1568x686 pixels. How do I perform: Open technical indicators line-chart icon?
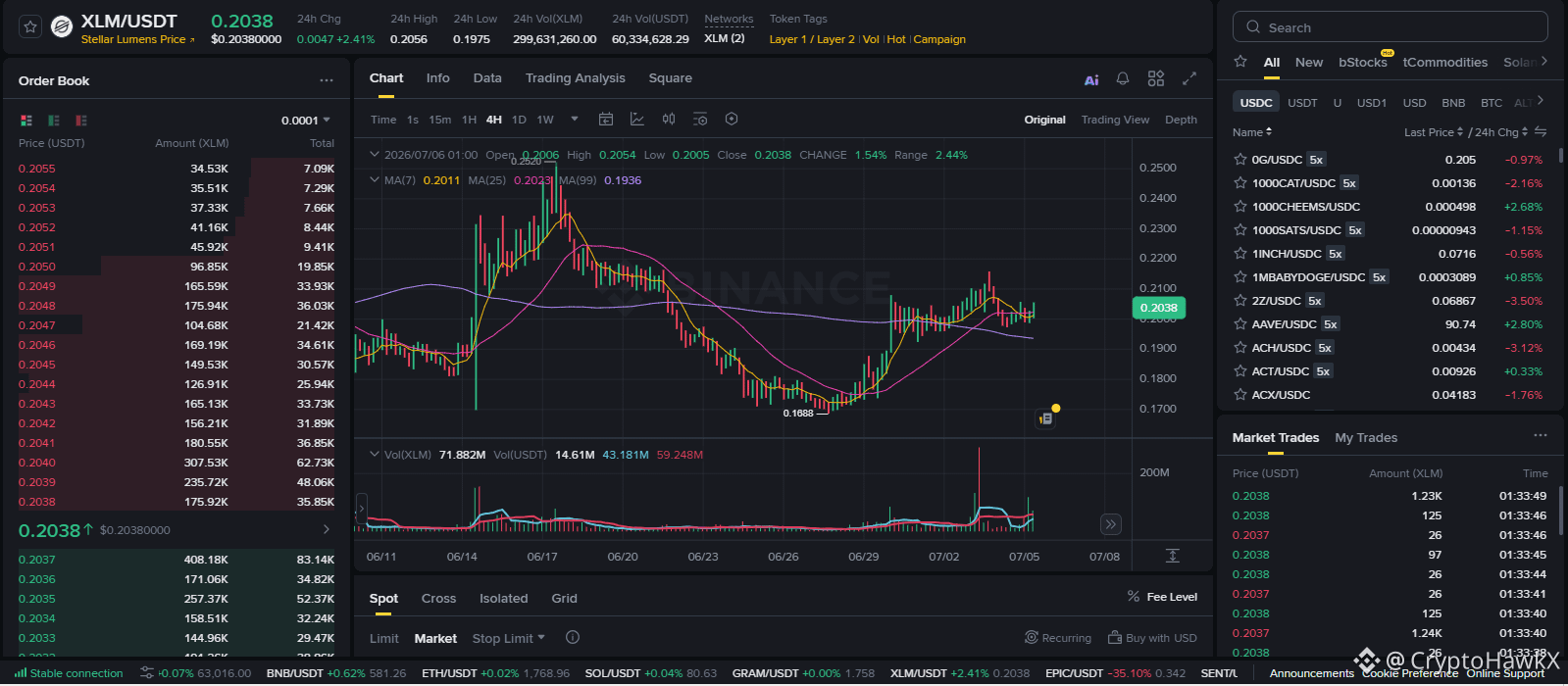click(x=637, y=119)
